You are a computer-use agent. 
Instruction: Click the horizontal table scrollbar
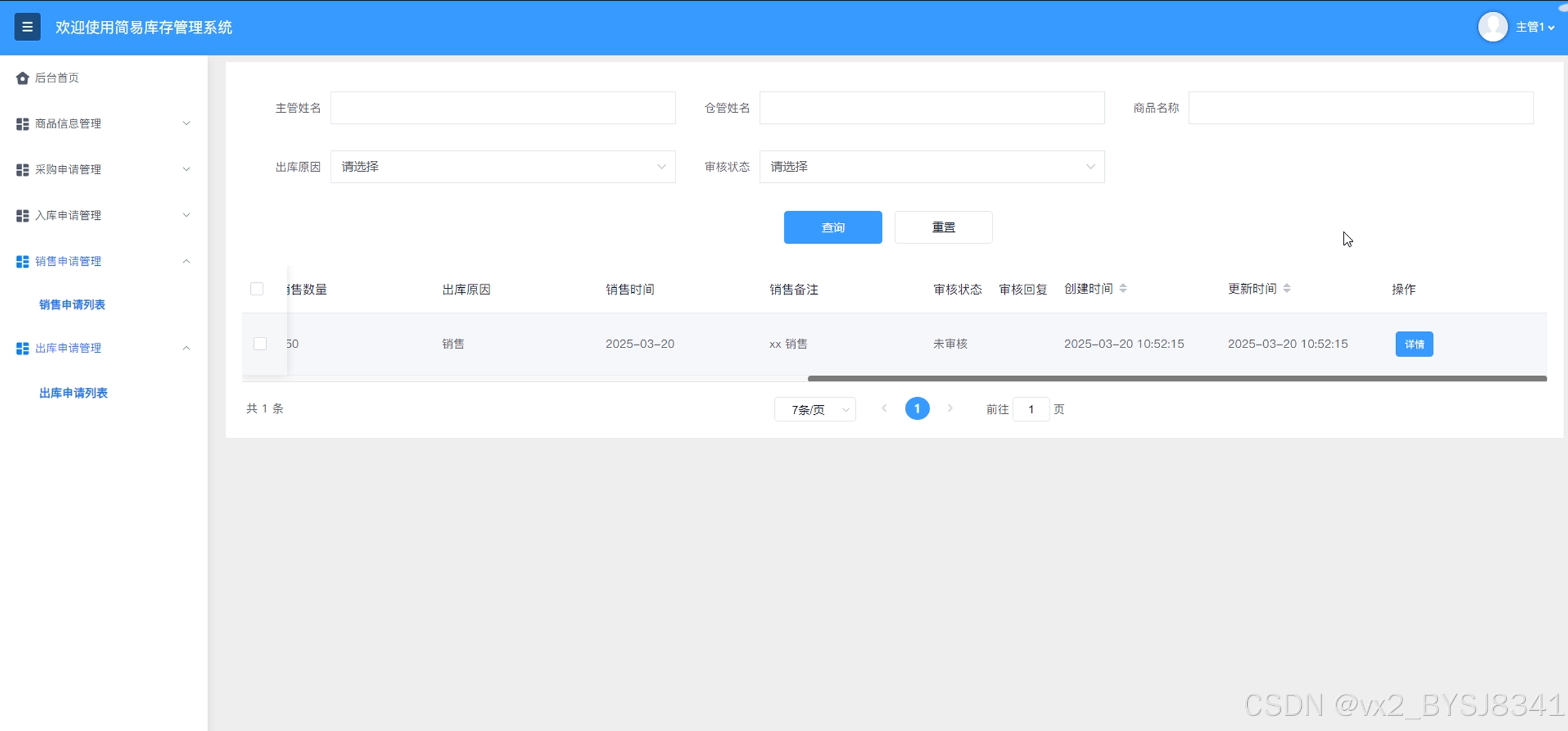point(1177,379)
